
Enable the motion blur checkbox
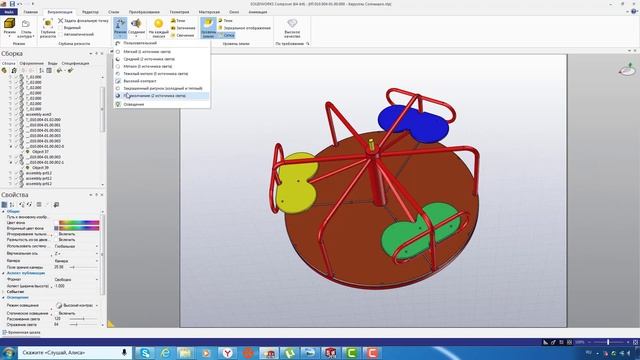[57, 240]
